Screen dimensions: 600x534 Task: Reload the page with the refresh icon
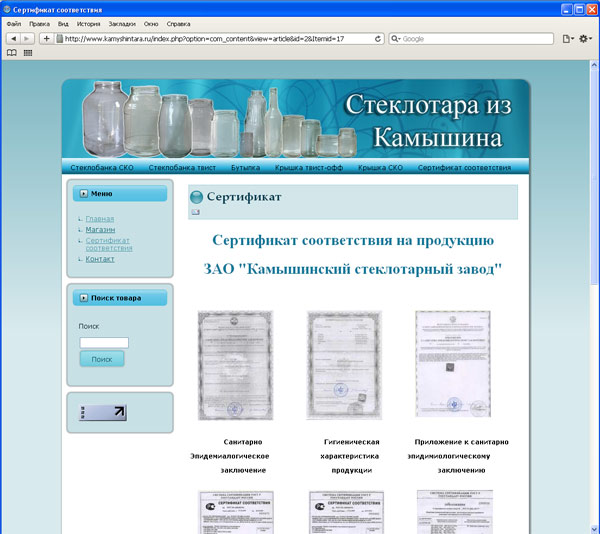(x=378, y=39)
